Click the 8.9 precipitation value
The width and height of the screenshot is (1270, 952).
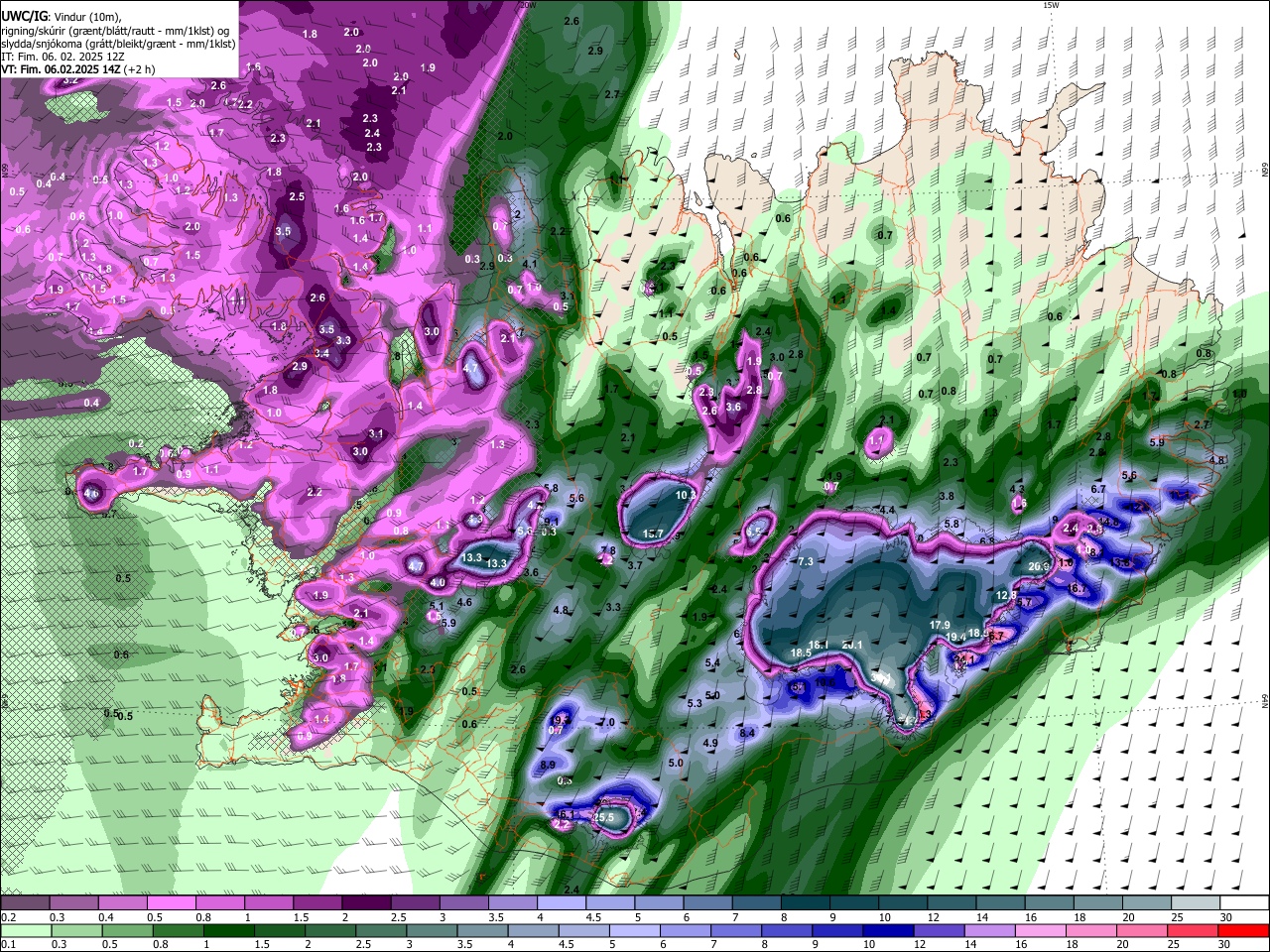[x=548, y=766]
